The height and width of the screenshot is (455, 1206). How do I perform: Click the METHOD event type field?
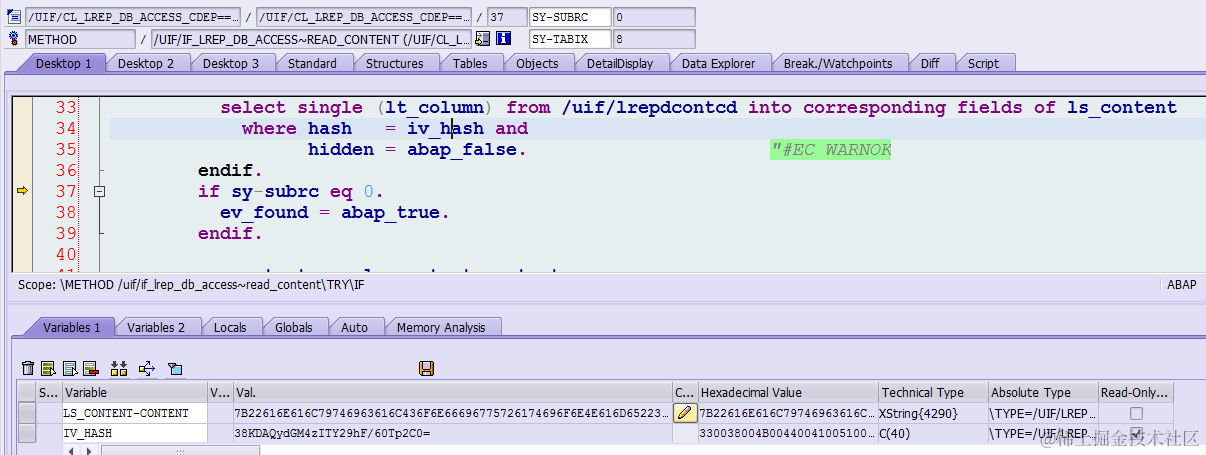point(79,39)
